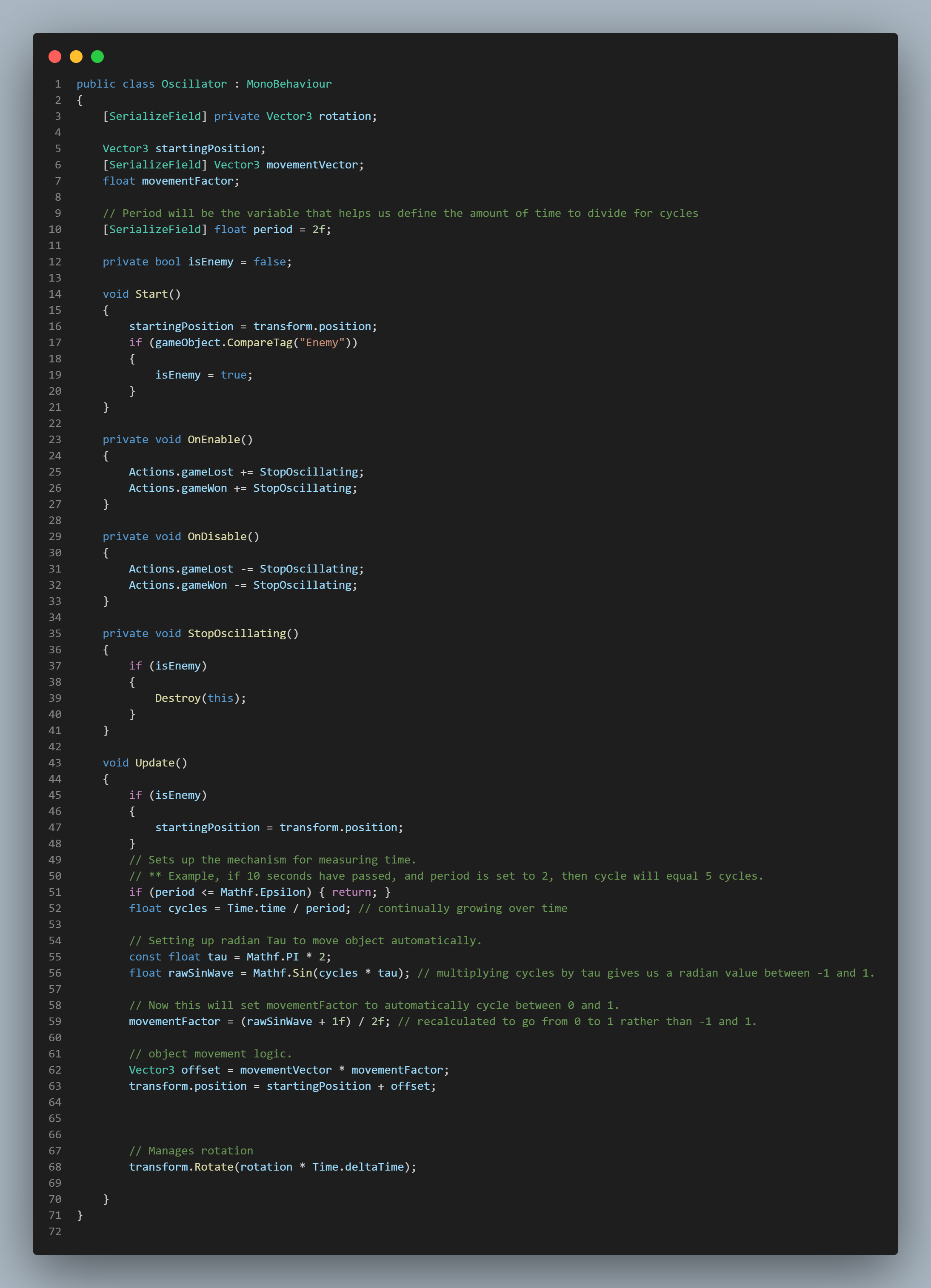Click 'Time.deltaTime' on line 68
This screenshot has height=1288, width=931.
358,1167
